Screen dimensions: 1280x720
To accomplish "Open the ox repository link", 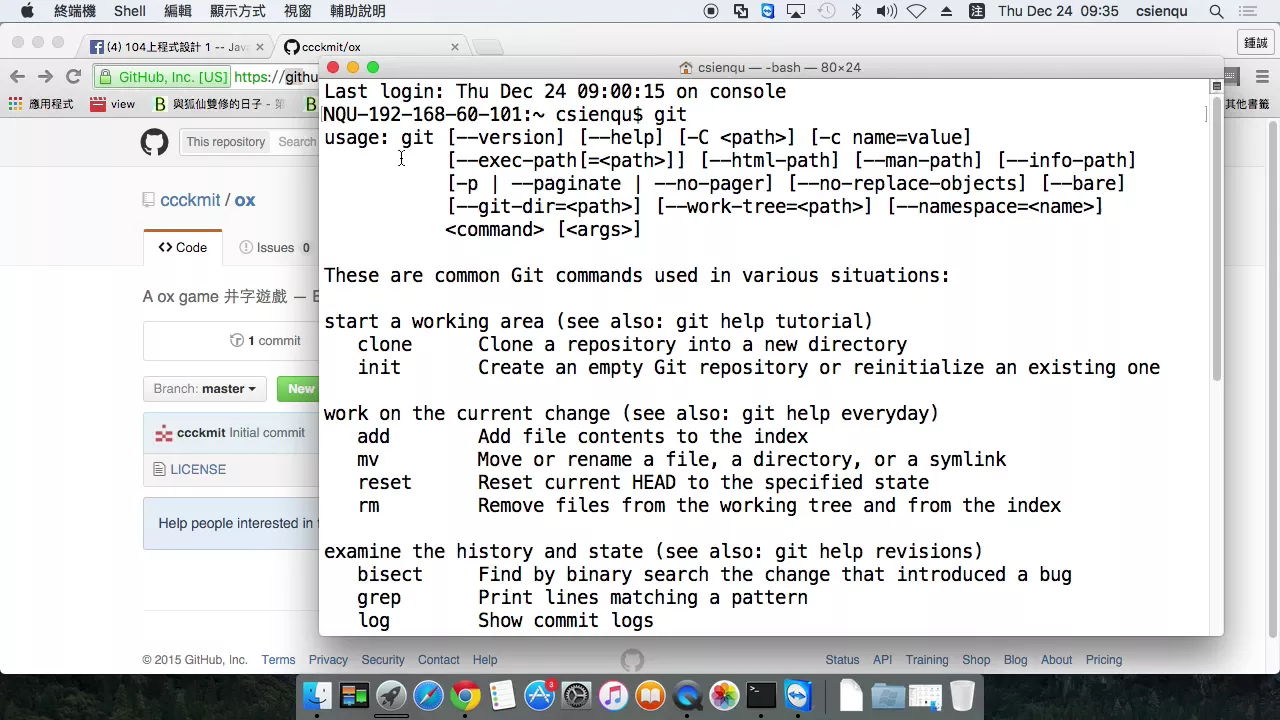I will pos(245,200).
